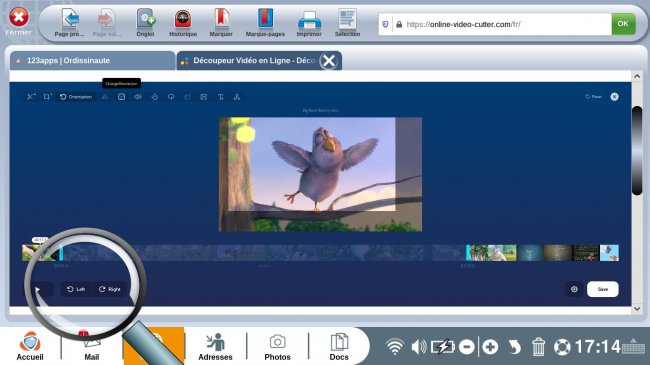Play the video preview

[x=38, y=289]
